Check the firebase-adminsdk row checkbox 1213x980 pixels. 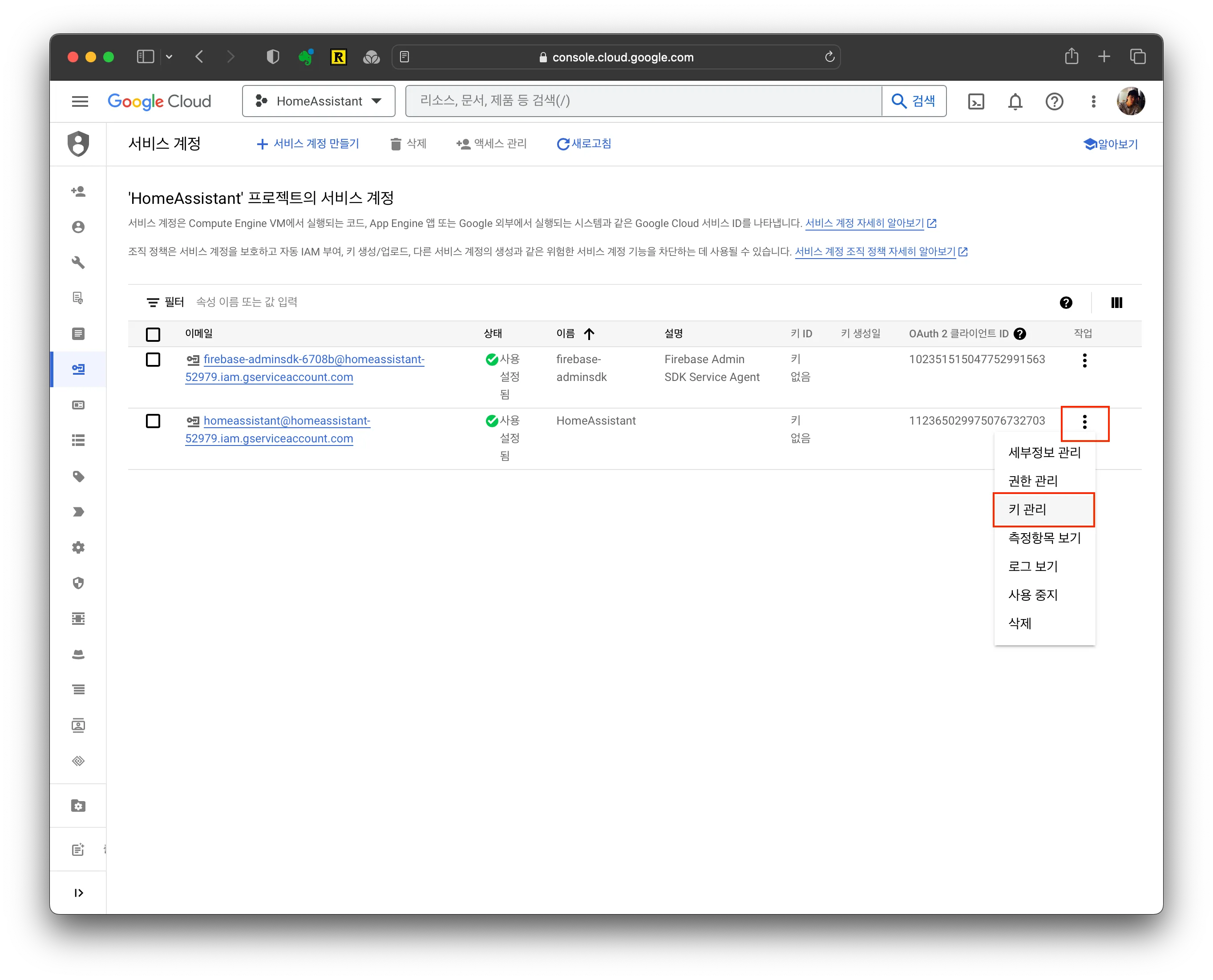pos(153,360)
